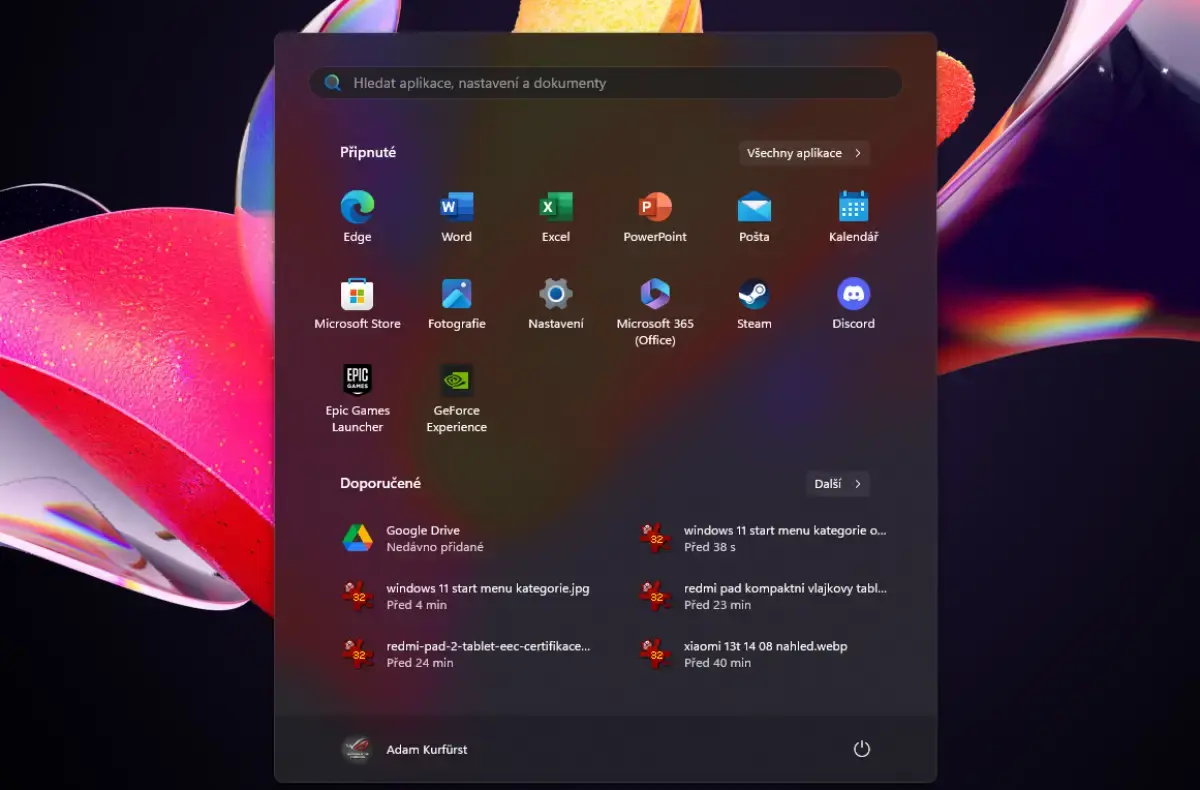
Task: Click the power button icon
Action: [x=862, y=749]
